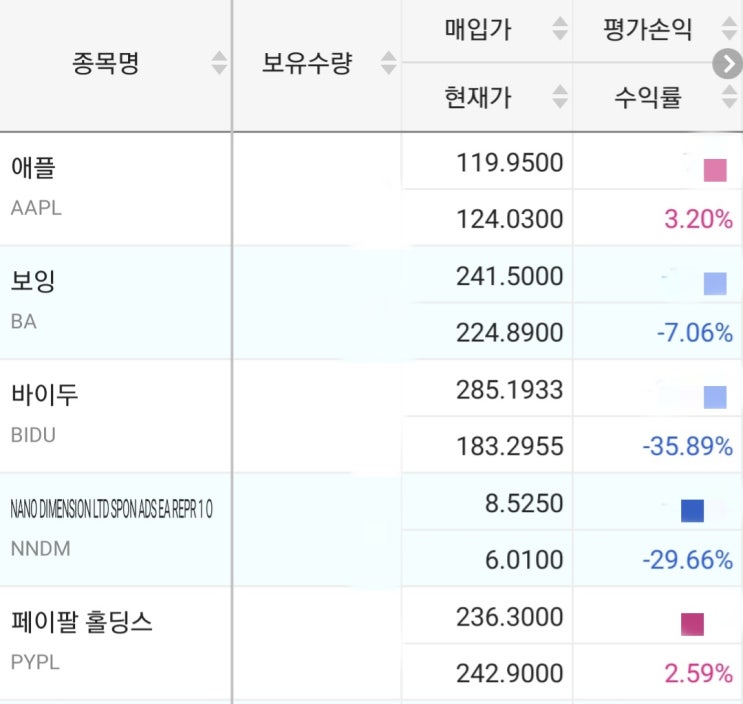This screenshot has width=743, height=704.
Task: Open the NANO DIMENSION LTD stock name
Action: coord(111,509)
